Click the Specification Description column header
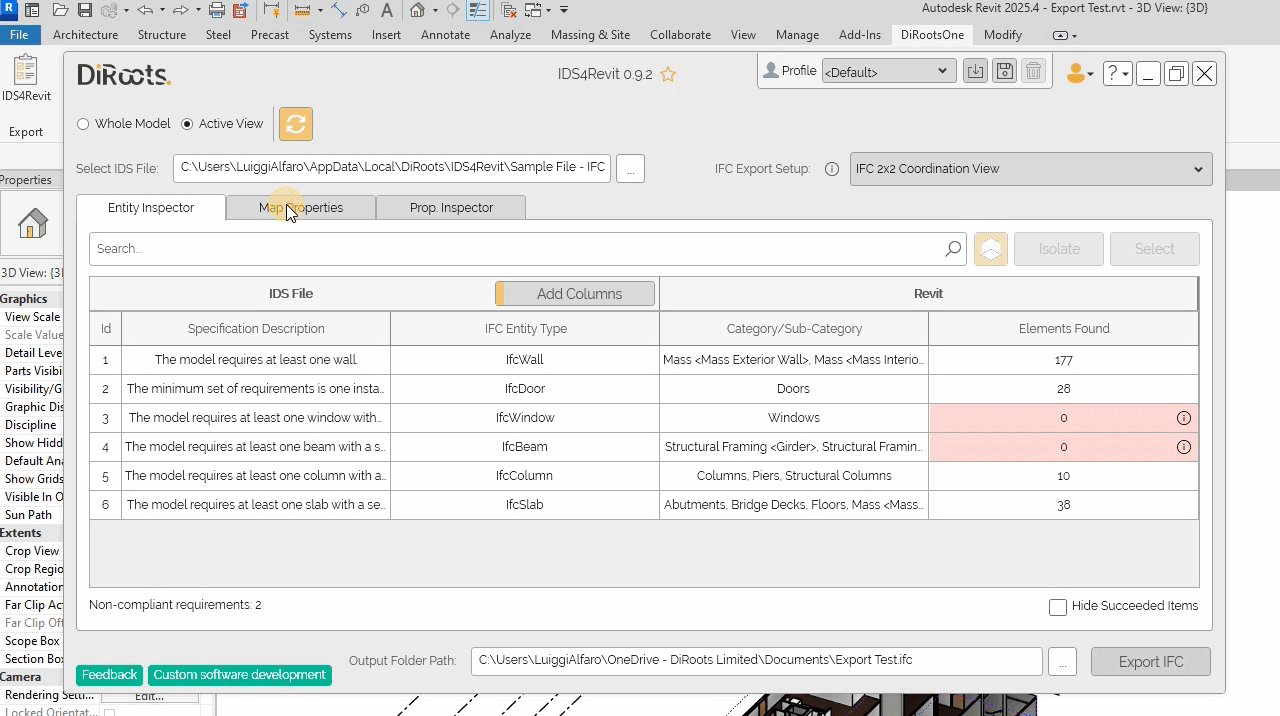1280x716 pixels. (256, 329)
